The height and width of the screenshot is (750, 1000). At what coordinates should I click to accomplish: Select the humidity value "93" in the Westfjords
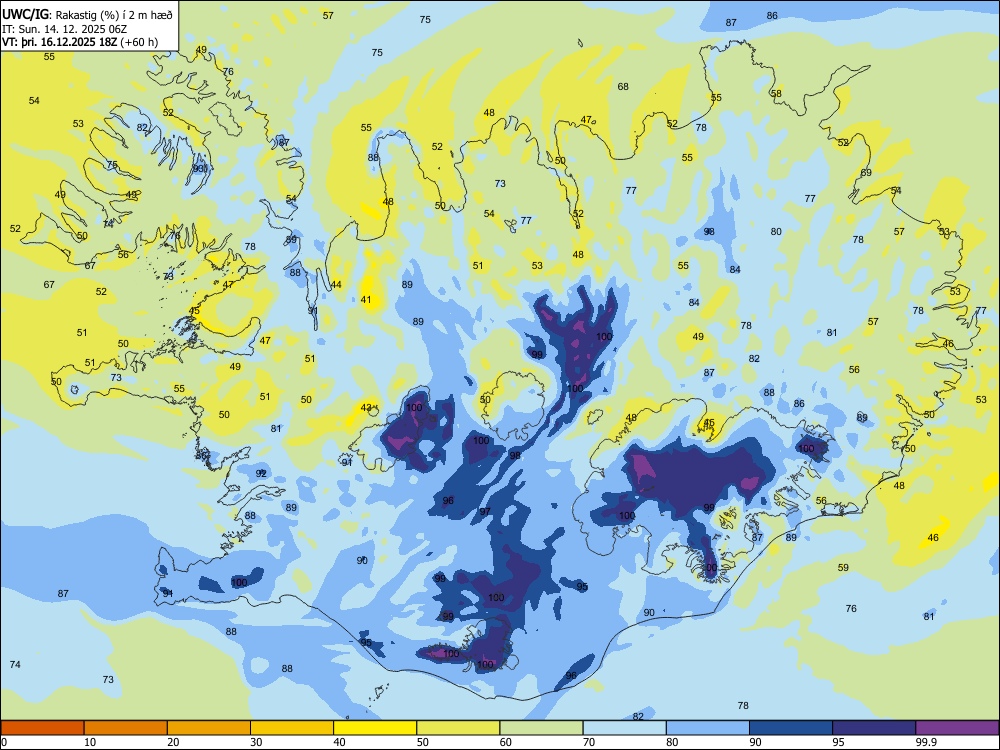click(x=200, y=168)
